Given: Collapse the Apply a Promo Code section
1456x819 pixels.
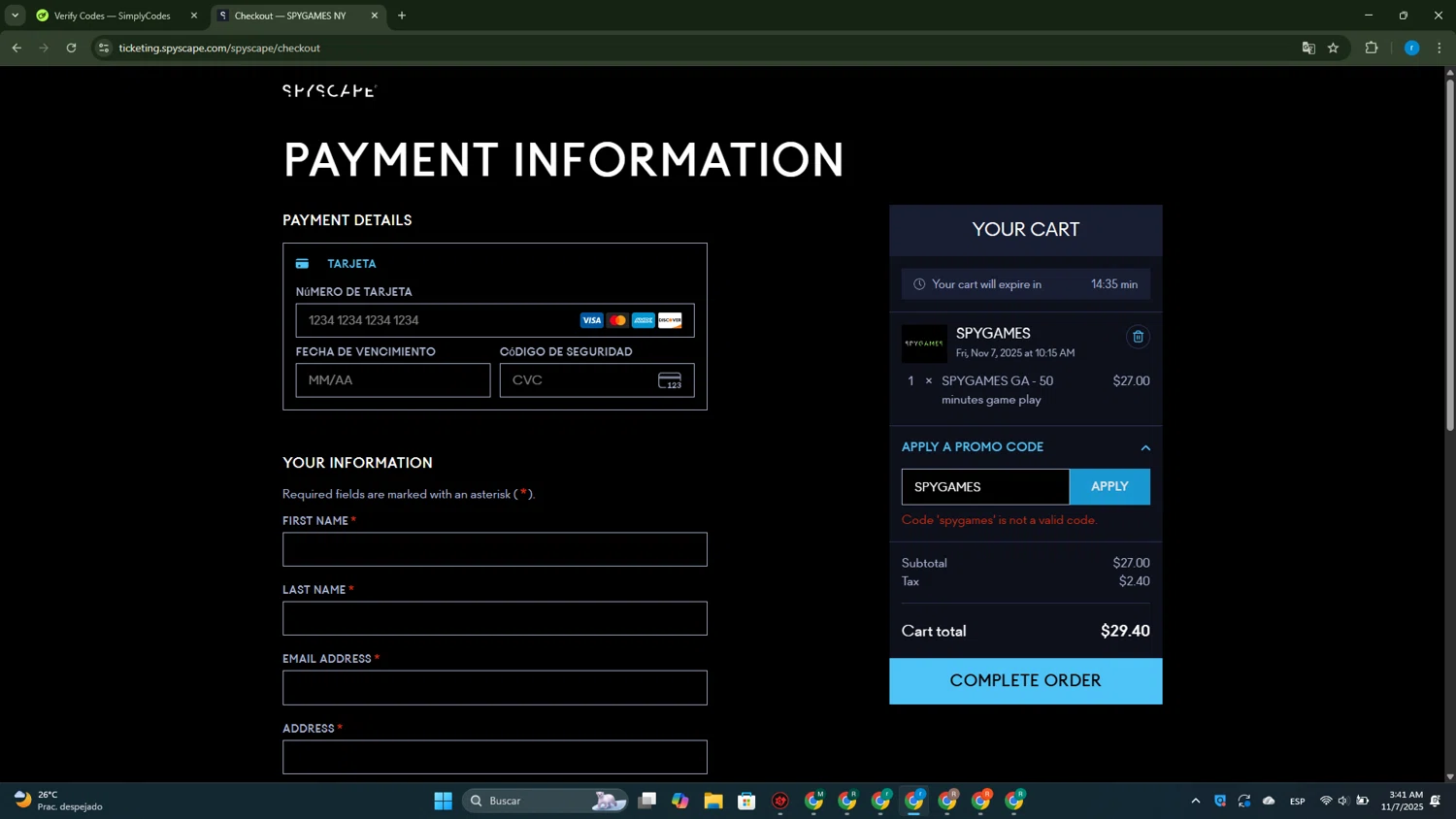Looking at the screenshot, I should [1145, 447].
